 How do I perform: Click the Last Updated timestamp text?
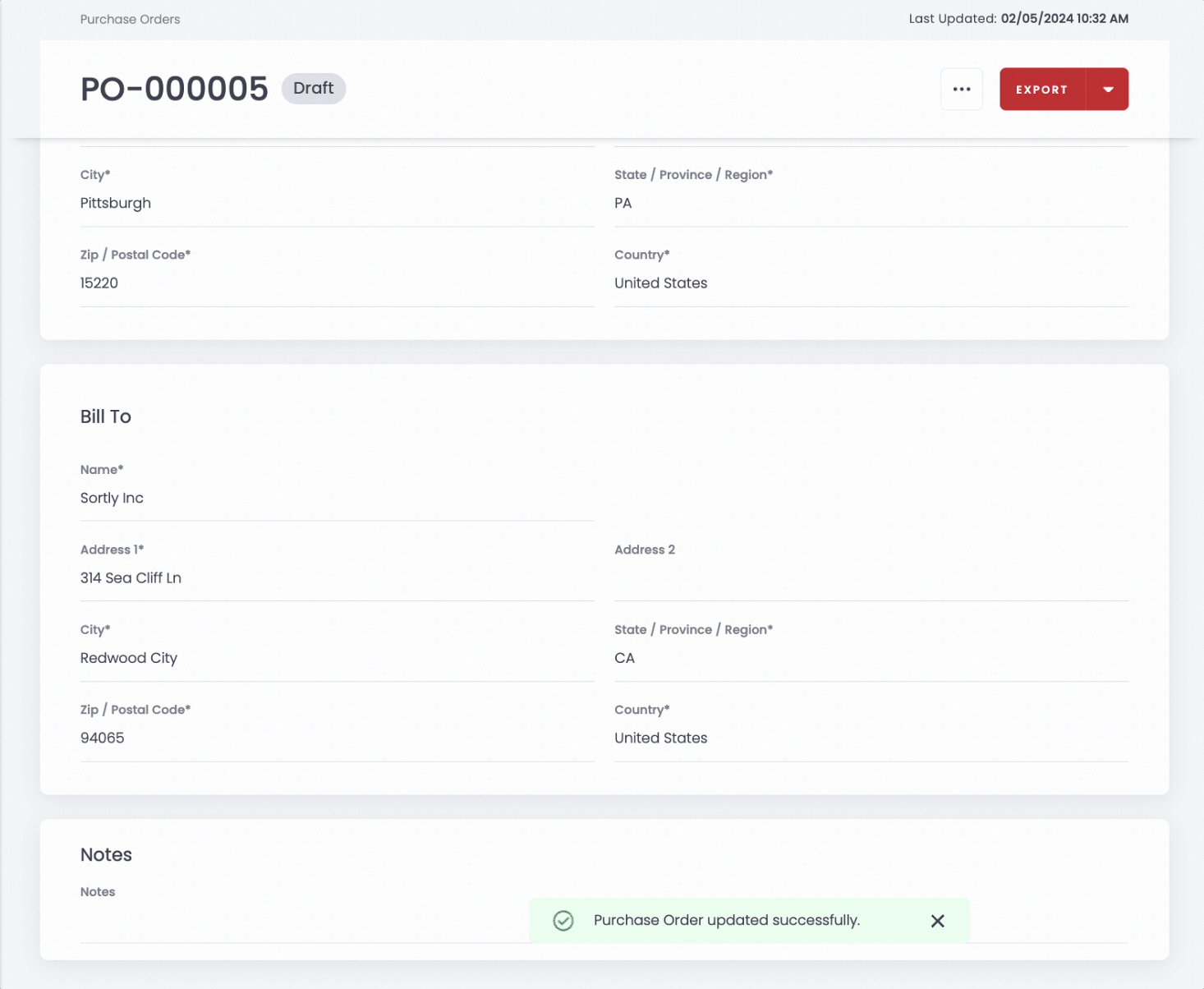1018,19
